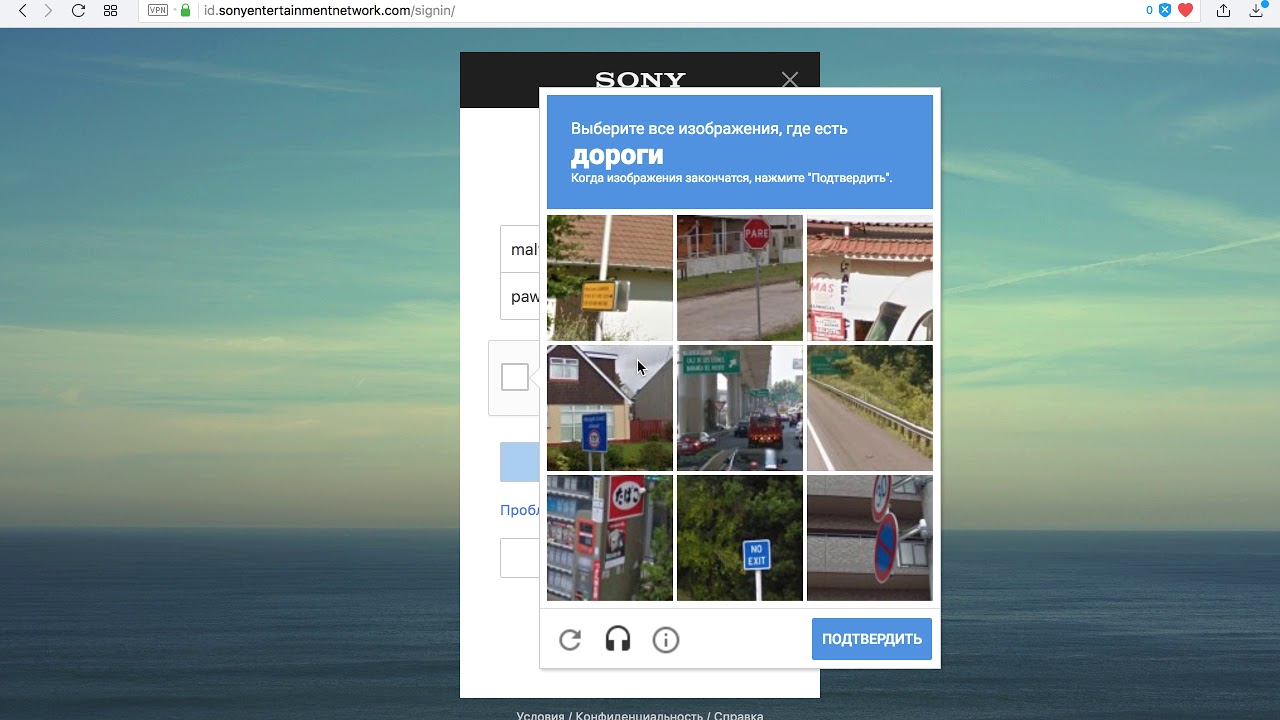
Task: Get a new captcha challenge
Action: (570, 640)
